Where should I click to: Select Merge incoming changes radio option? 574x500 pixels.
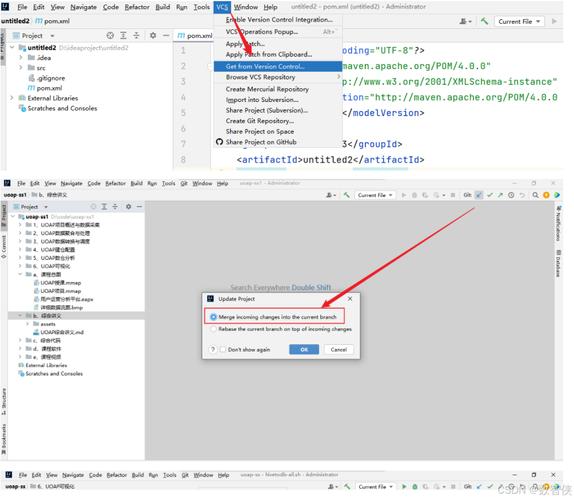213,317
